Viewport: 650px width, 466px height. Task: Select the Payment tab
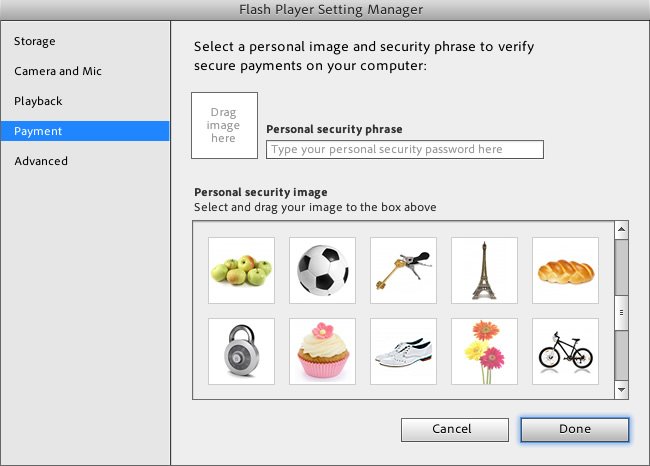(x=85, y=131)
